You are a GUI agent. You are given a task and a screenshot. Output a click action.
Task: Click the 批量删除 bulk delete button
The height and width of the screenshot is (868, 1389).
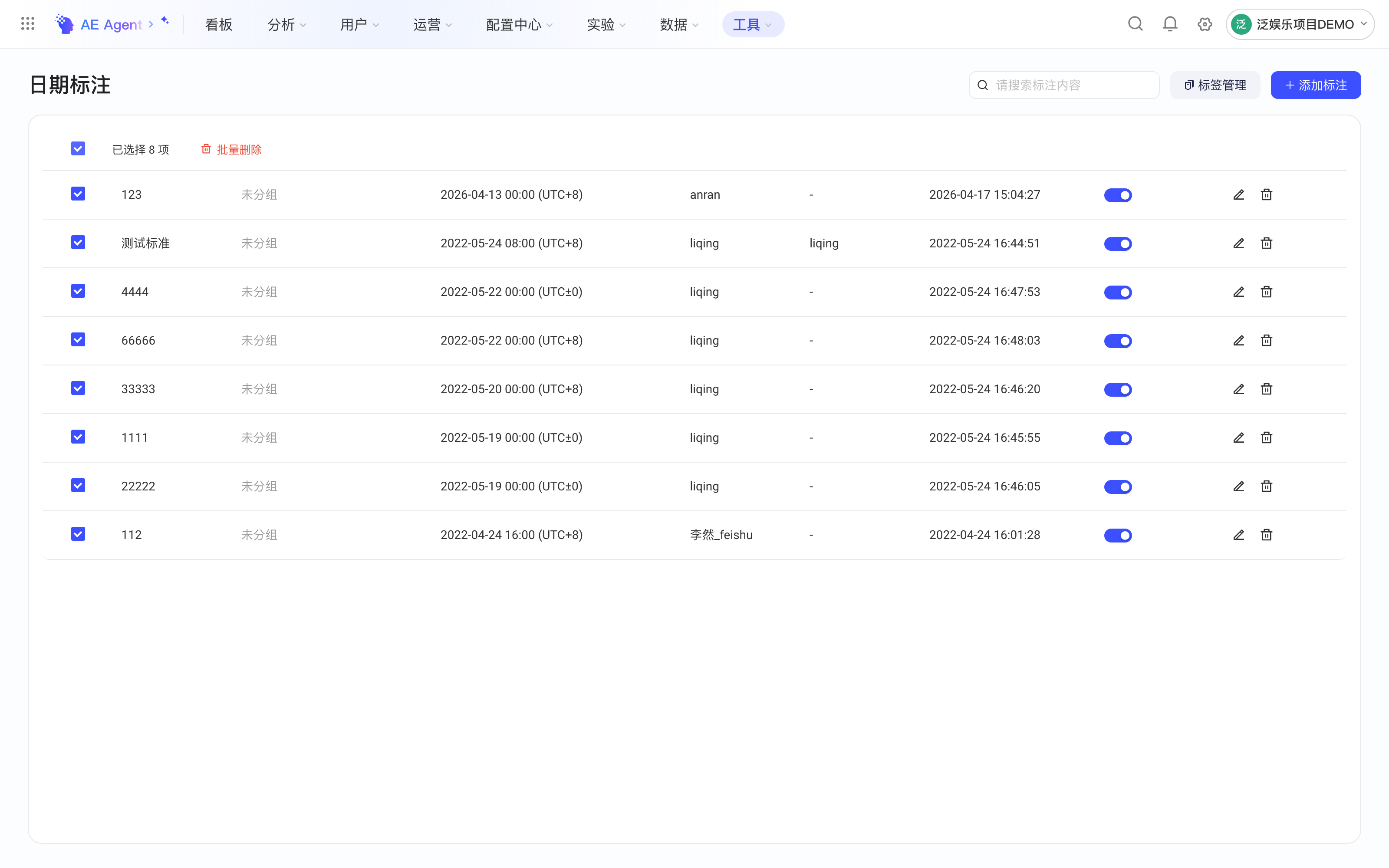(231, 149)
